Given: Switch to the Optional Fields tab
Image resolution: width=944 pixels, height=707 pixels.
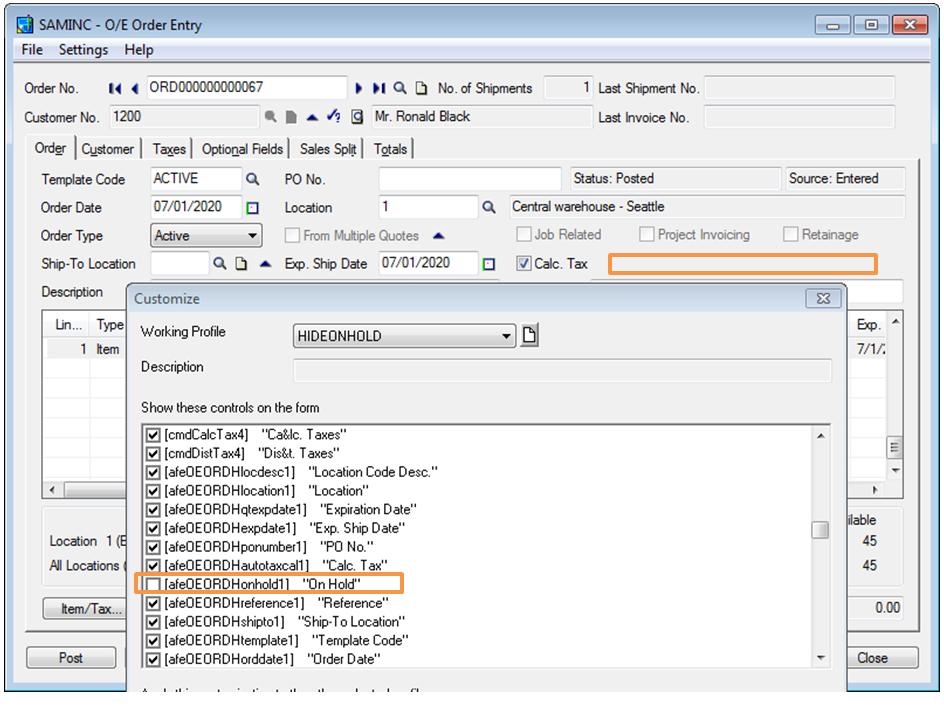Looking at the screenshot, I should pyautogui.click(x=242, y=149).
